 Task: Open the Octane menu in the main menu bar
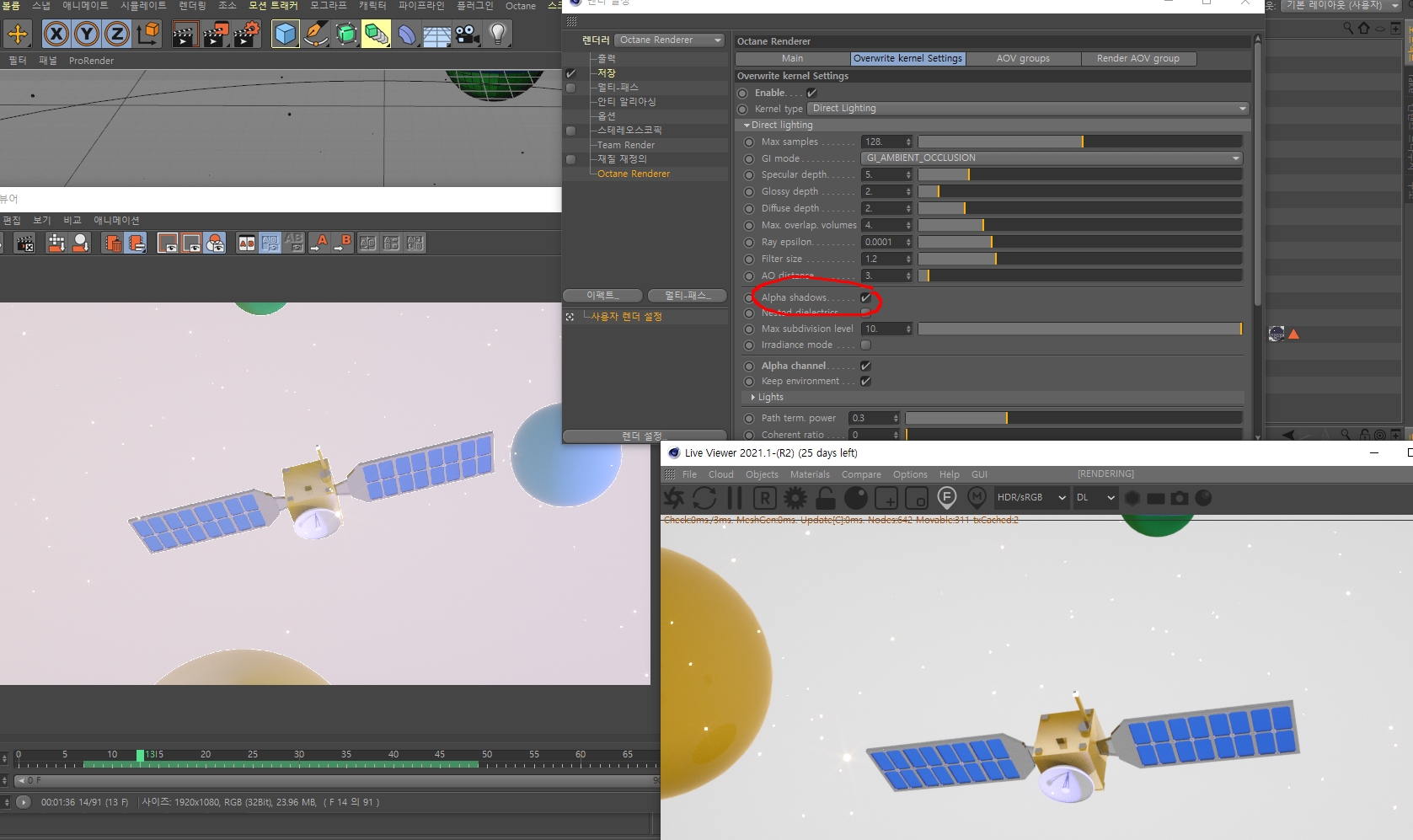pyautogui.click(x=521, y=6)
